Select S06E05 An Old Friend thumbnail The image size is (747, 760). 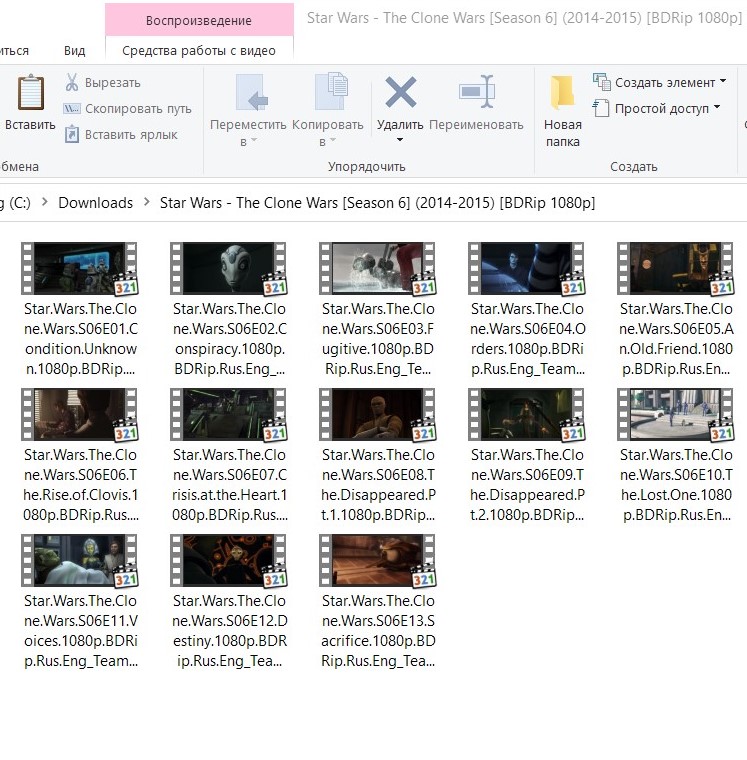[676, 269]
